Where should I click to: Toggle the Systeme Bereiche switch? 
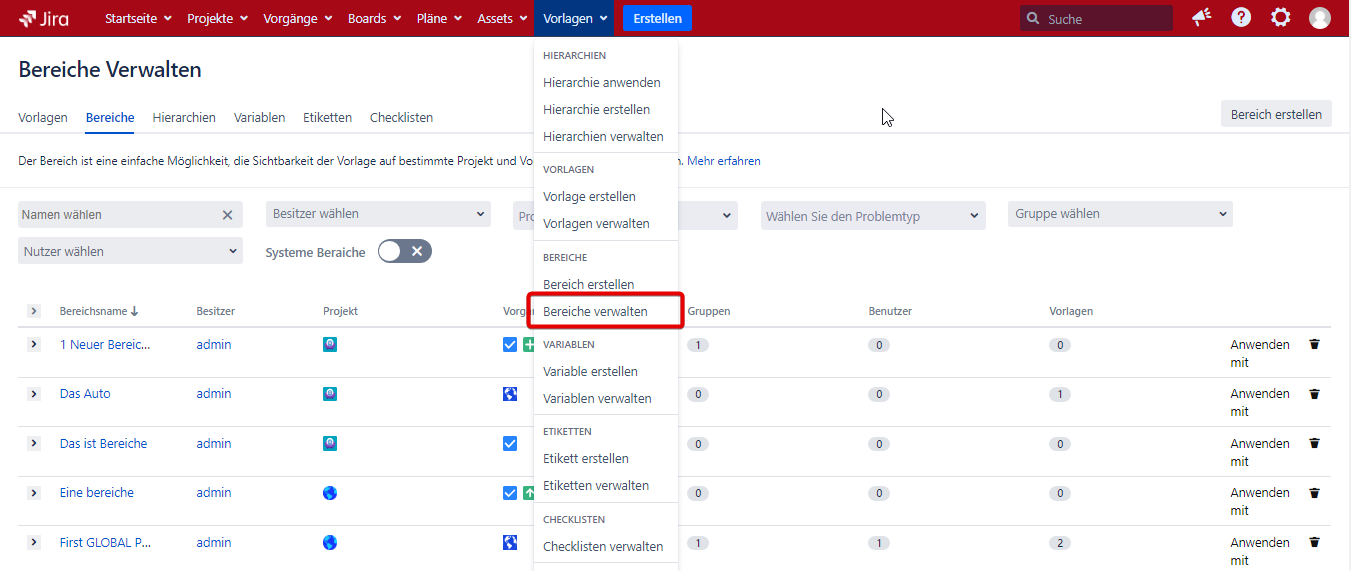[404, 251]
